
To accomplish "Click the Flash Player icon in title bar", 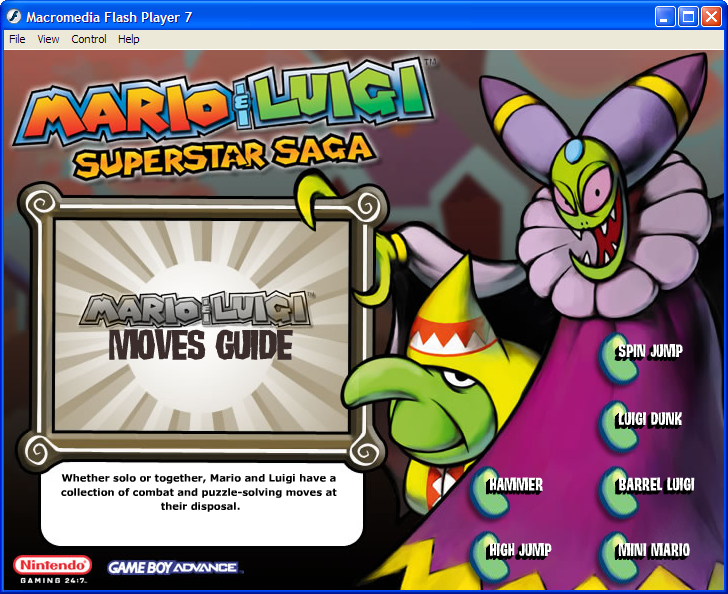I will click(14, 17).
